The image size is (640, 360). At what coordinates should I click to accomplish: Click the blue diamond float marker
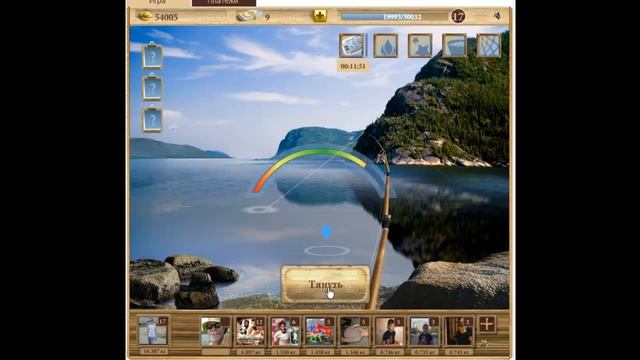point(326,231)
